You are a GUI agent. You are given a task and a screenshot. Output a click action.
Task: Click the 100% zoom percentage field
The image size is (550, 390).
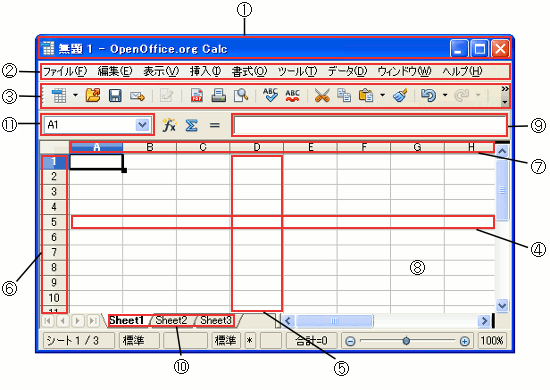[492, 341]
